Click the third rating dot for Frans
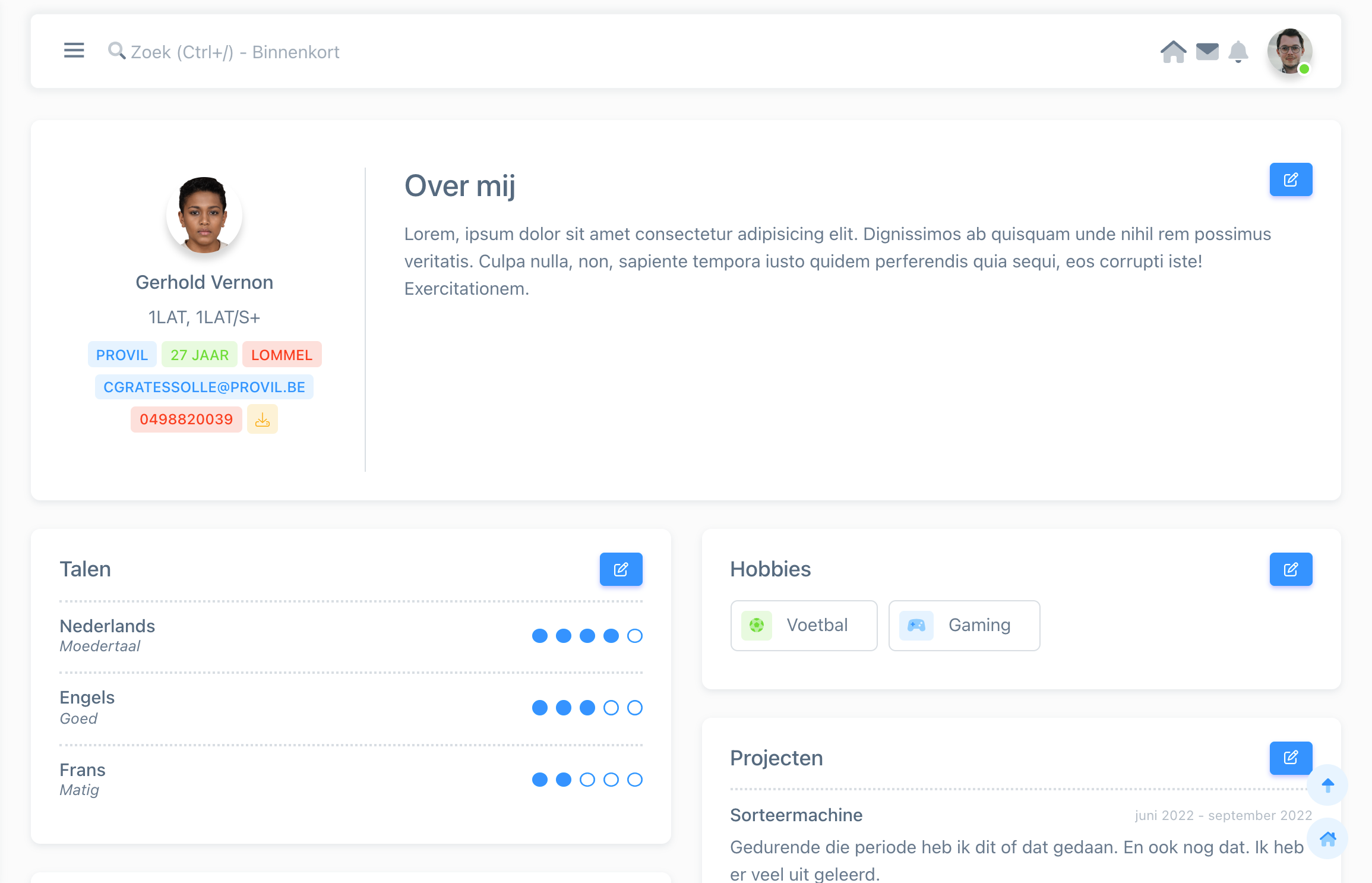Viewport: 1372px width, 883px height. click(587, 780)
